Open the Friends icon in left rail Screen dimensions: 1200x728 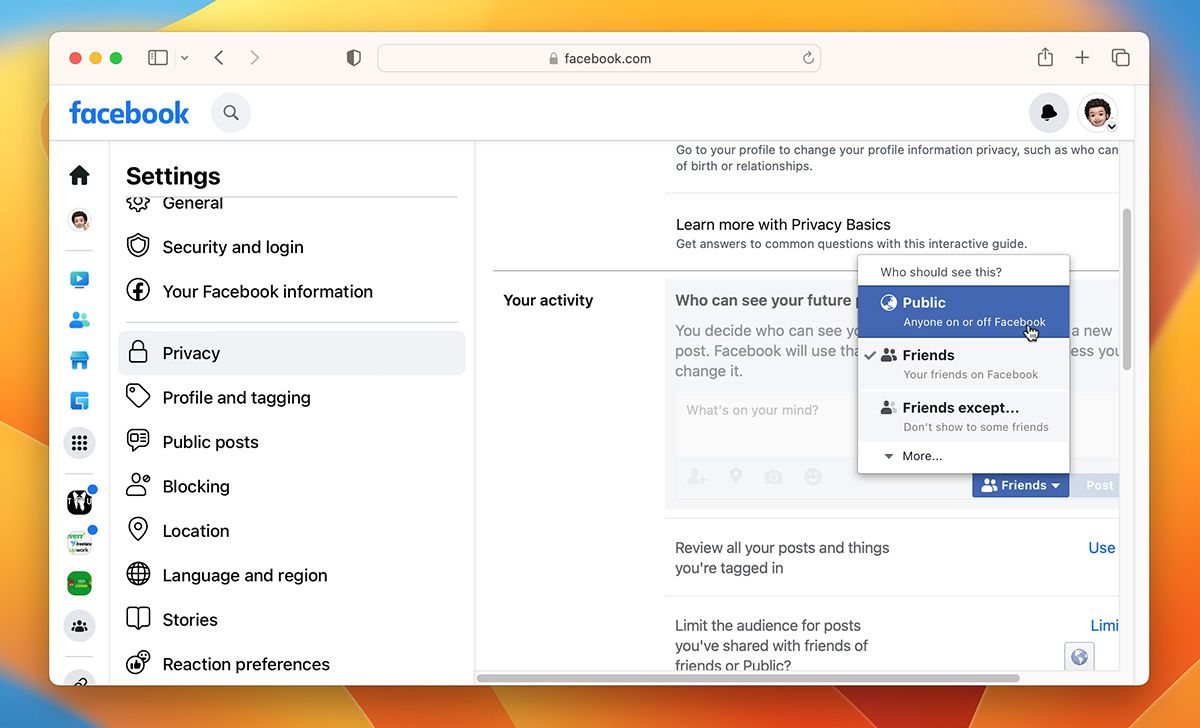[79, 320]
